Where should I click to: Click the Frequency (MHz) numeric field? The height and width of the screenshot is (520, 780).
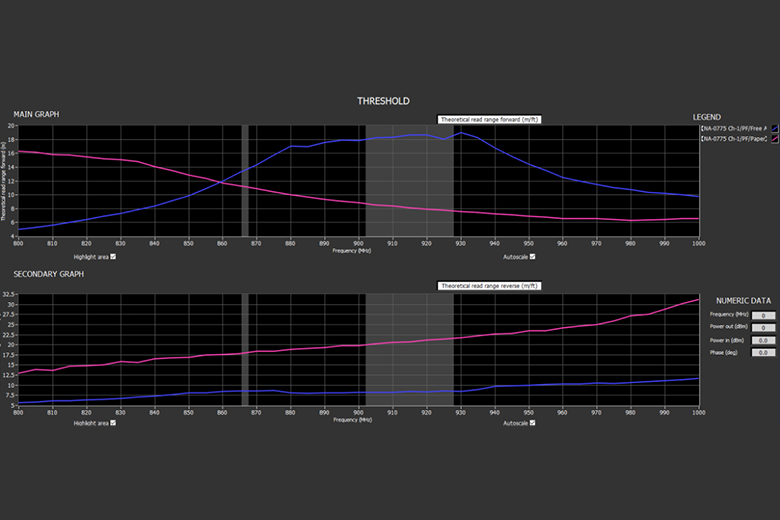pyautogui.click(x=763, y=315)
